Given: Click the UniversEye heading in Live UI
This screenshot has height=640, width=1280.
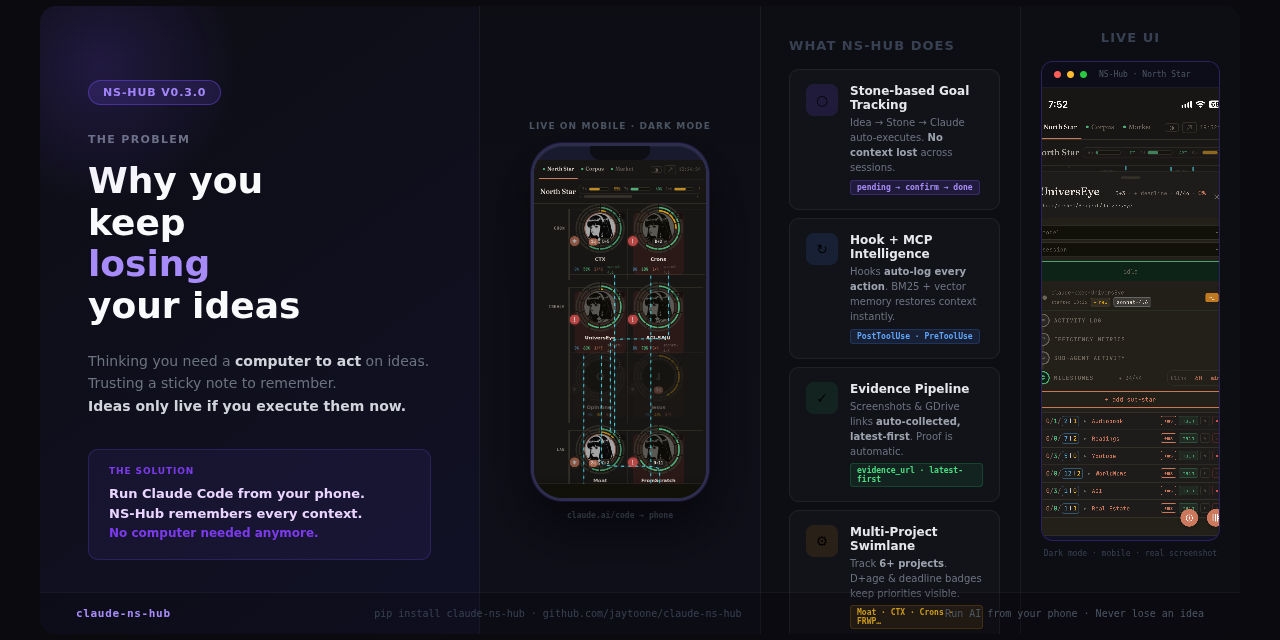Looking at the screenshot, I should 1070,191.
